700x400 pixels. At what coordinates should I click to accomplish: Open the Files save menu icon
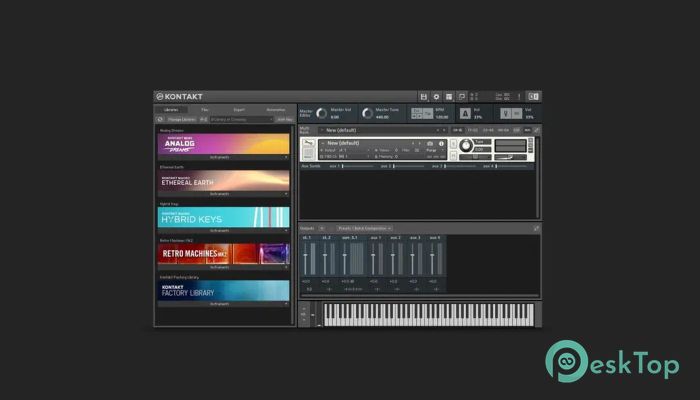click(424, 96)
